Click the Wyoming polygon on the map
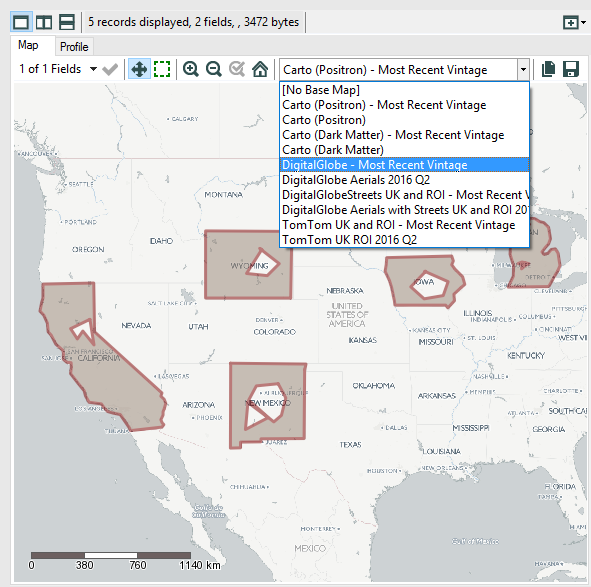 [226, 279]
